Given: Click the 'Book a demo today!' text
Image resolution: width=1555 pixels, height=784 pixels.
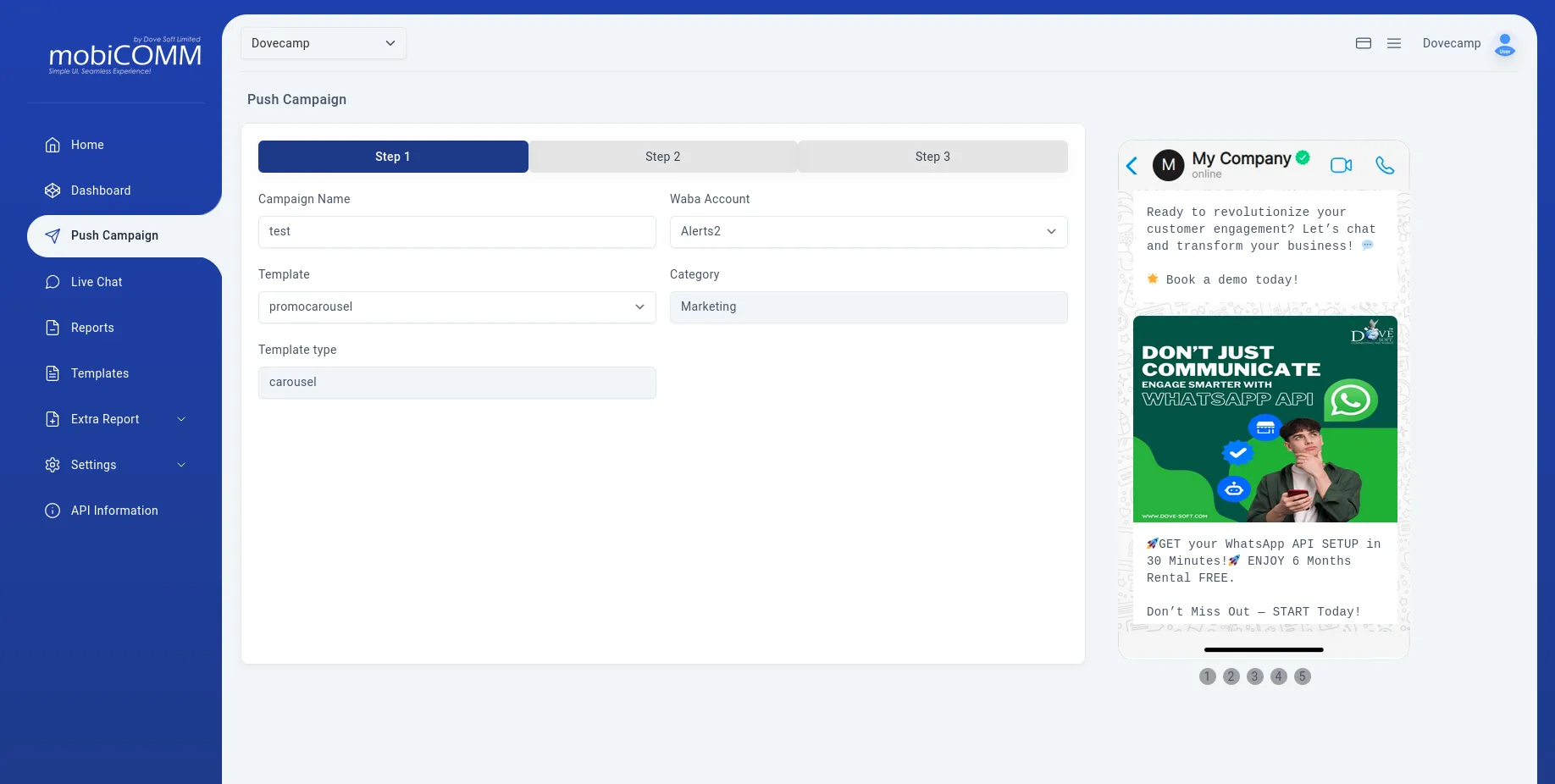Looking at the screenshot, I should pyautogui.click(x=1231, y=279).
